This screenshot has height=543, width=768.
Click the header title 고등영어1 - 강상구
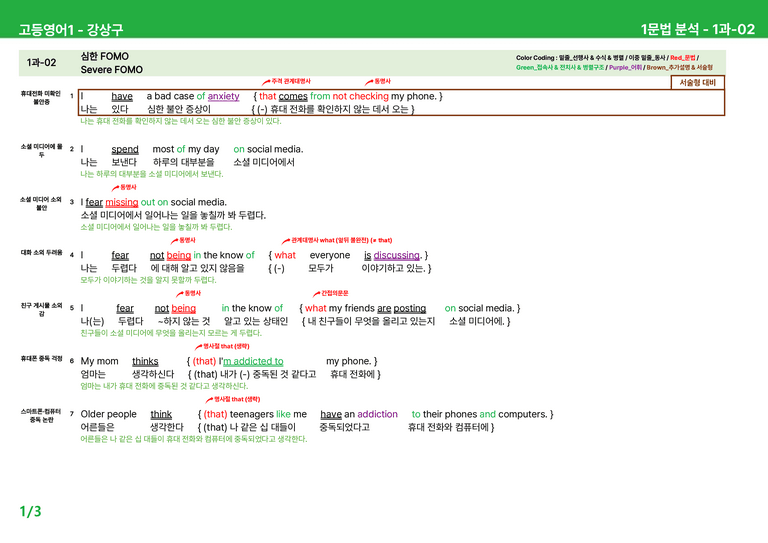pos(71,29)
